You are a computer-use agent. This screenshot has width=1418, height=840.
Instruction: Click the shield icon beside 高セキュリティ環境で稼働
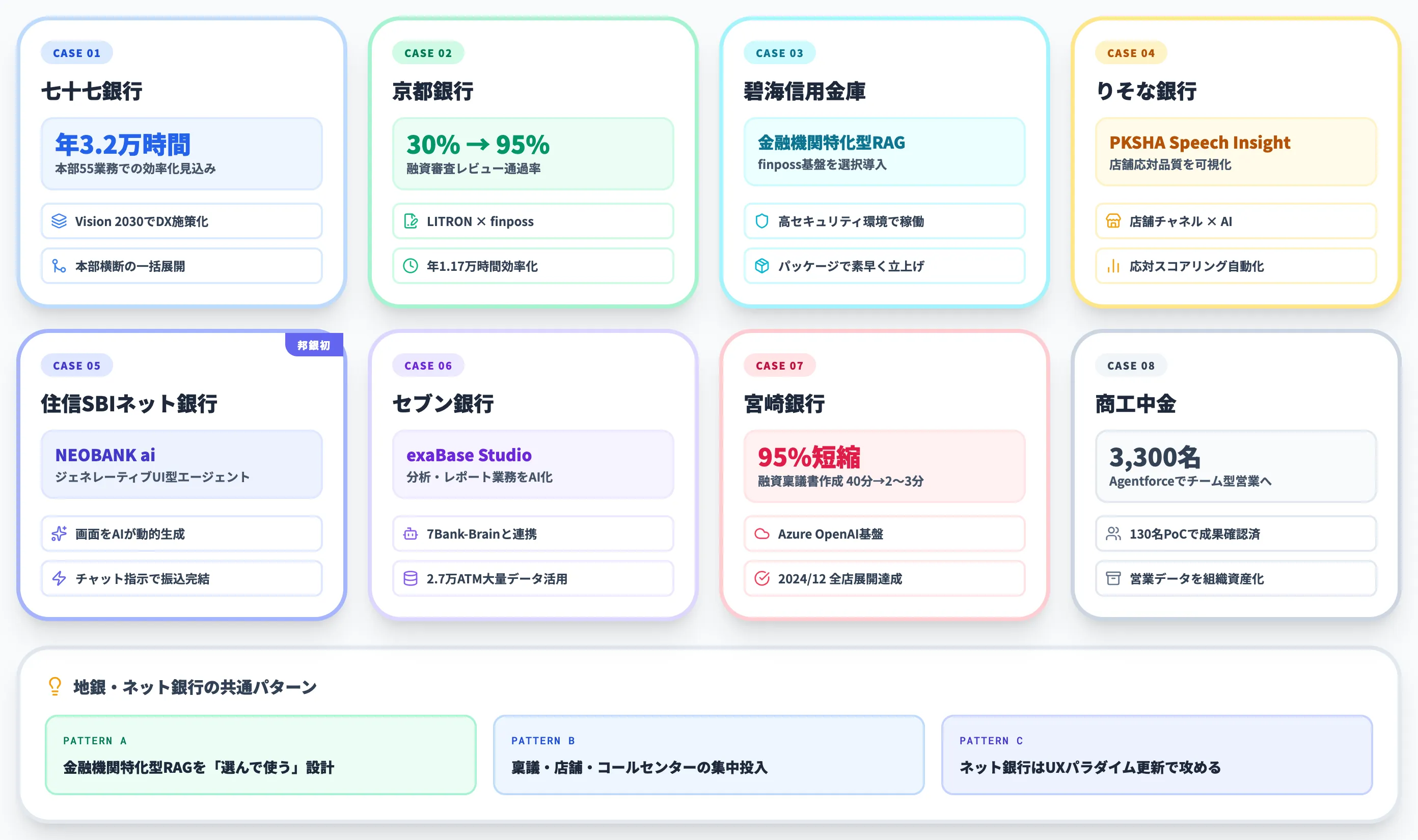click(762, 221)
